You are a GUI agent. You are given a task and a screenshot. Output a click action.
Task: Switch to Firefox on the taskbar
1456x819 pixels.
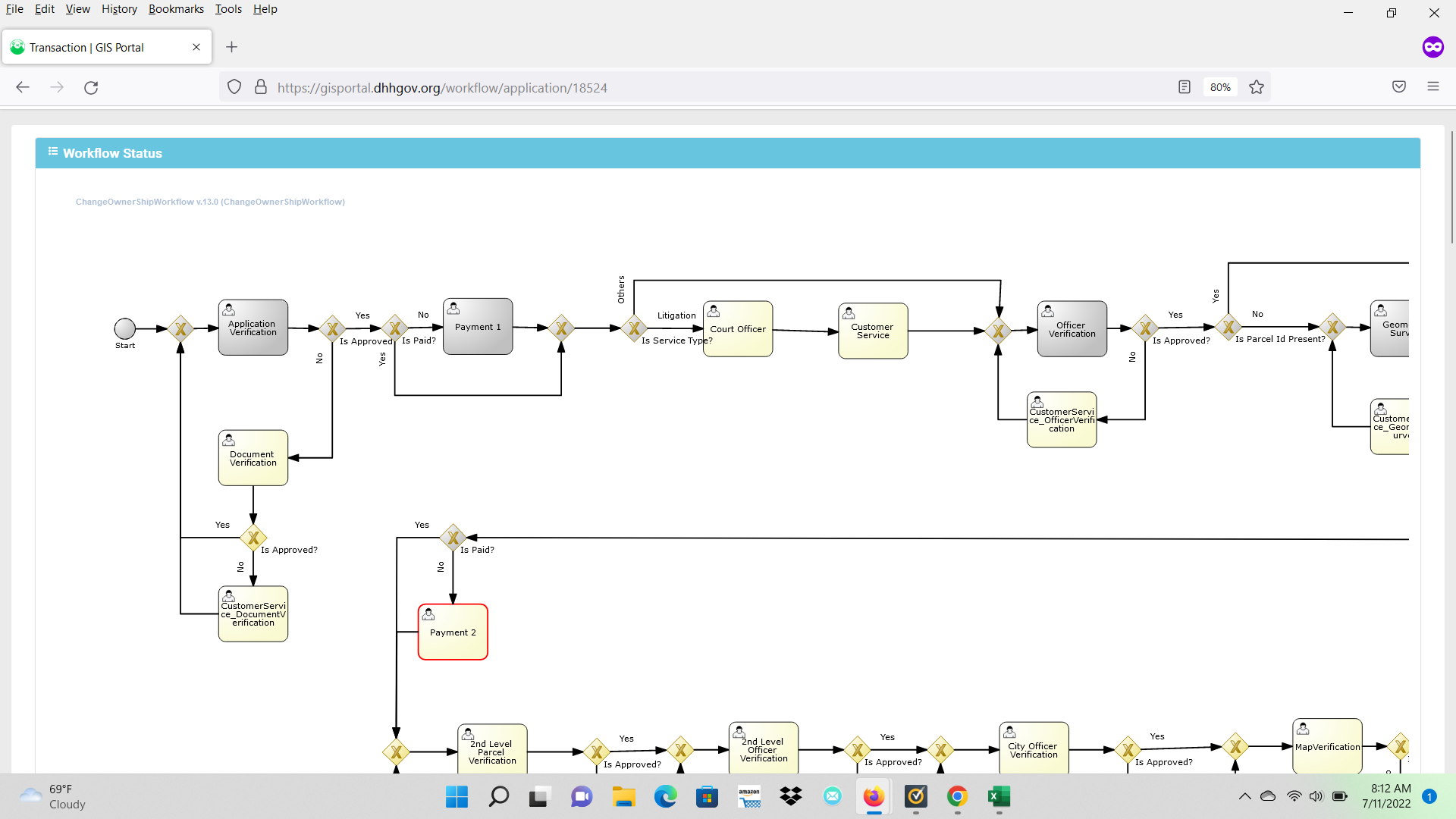(874, 796)
